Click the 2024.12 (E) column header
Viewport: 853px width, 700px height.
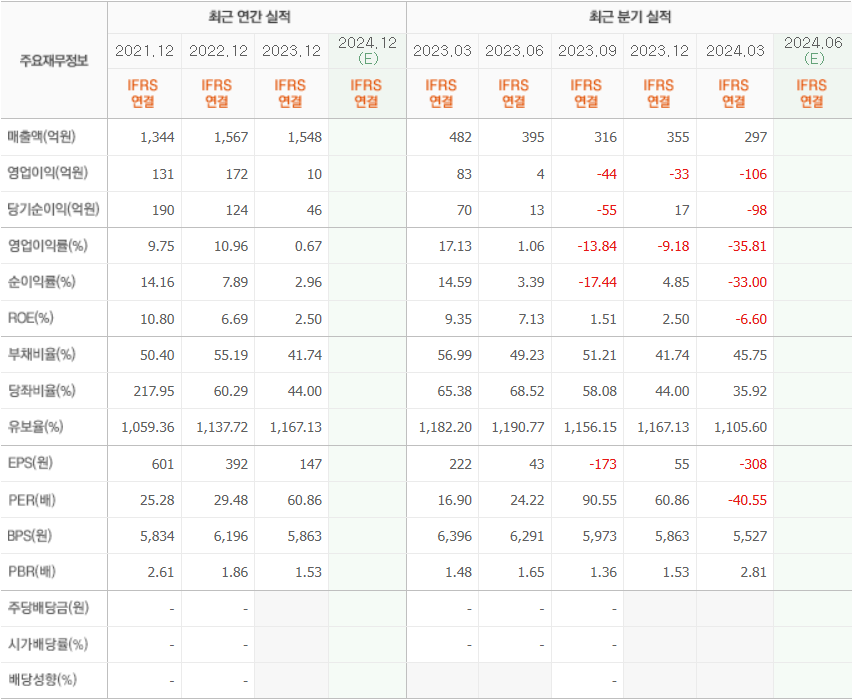367,51
